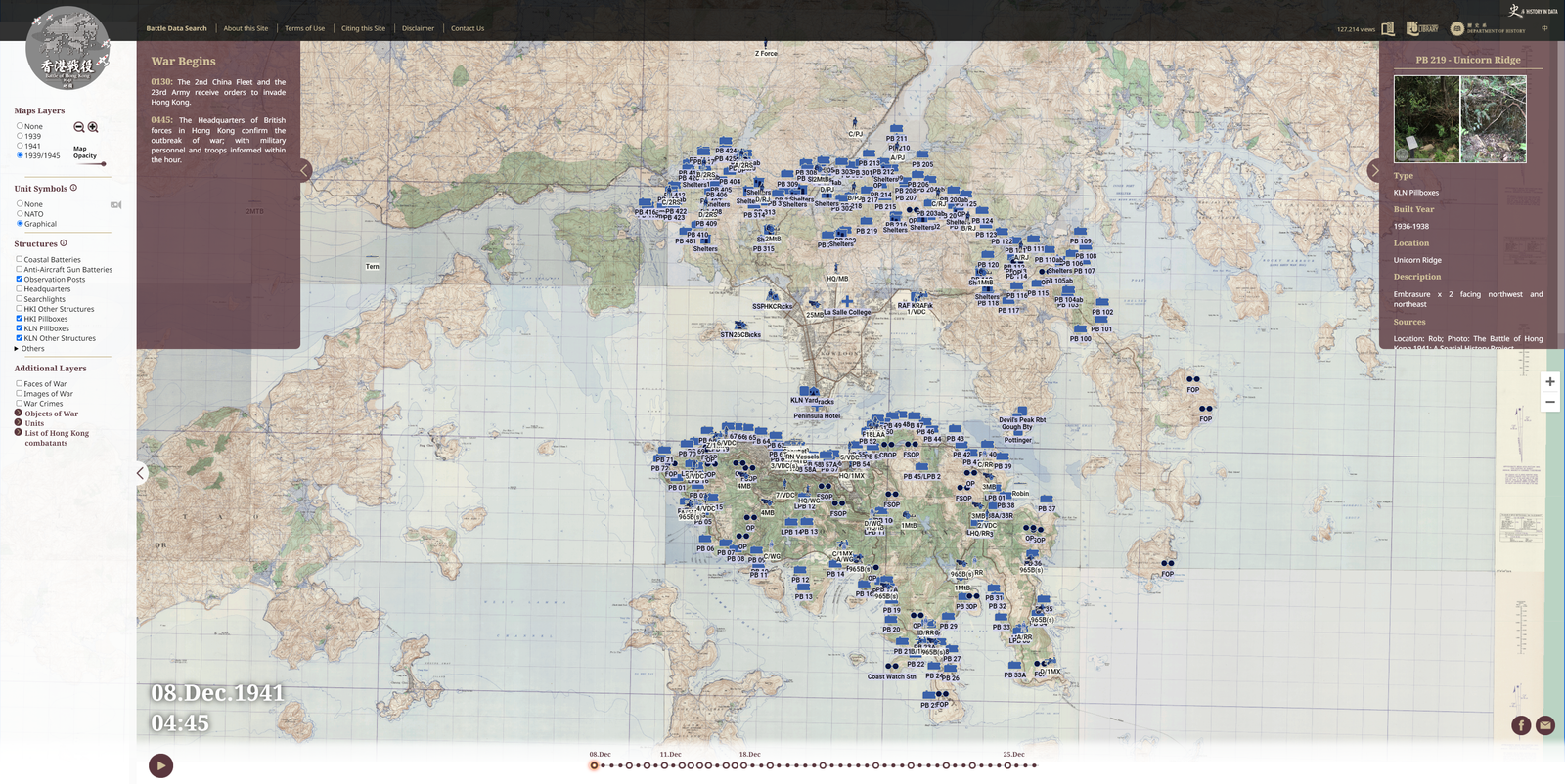Collapse the left sidebar using the arrow

pyautogui.click(x=141, y=473)
